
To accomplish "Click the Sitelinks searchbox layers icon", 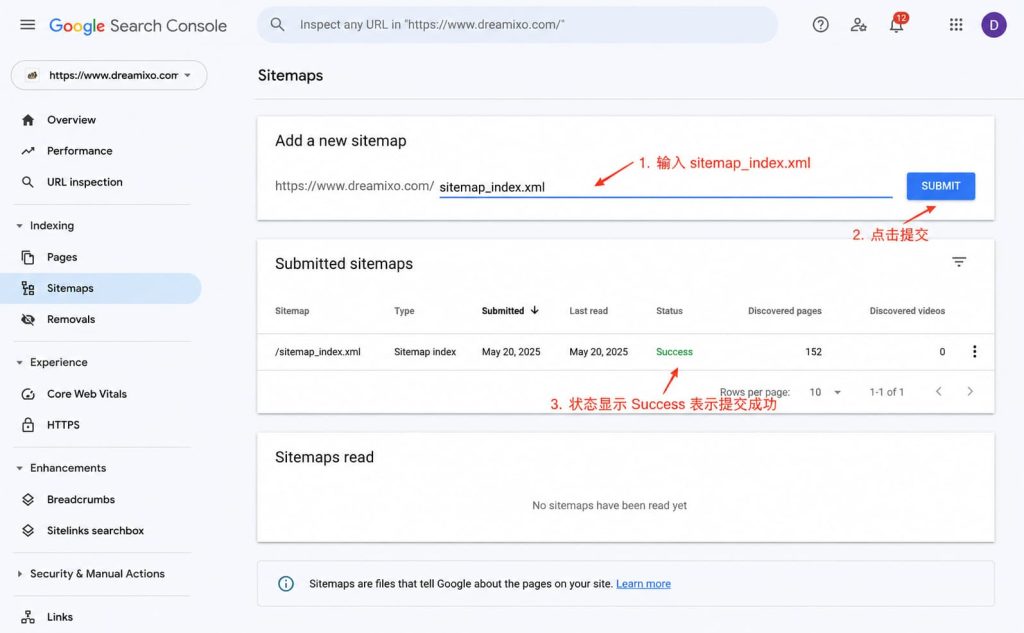I will tap(27, 530).
